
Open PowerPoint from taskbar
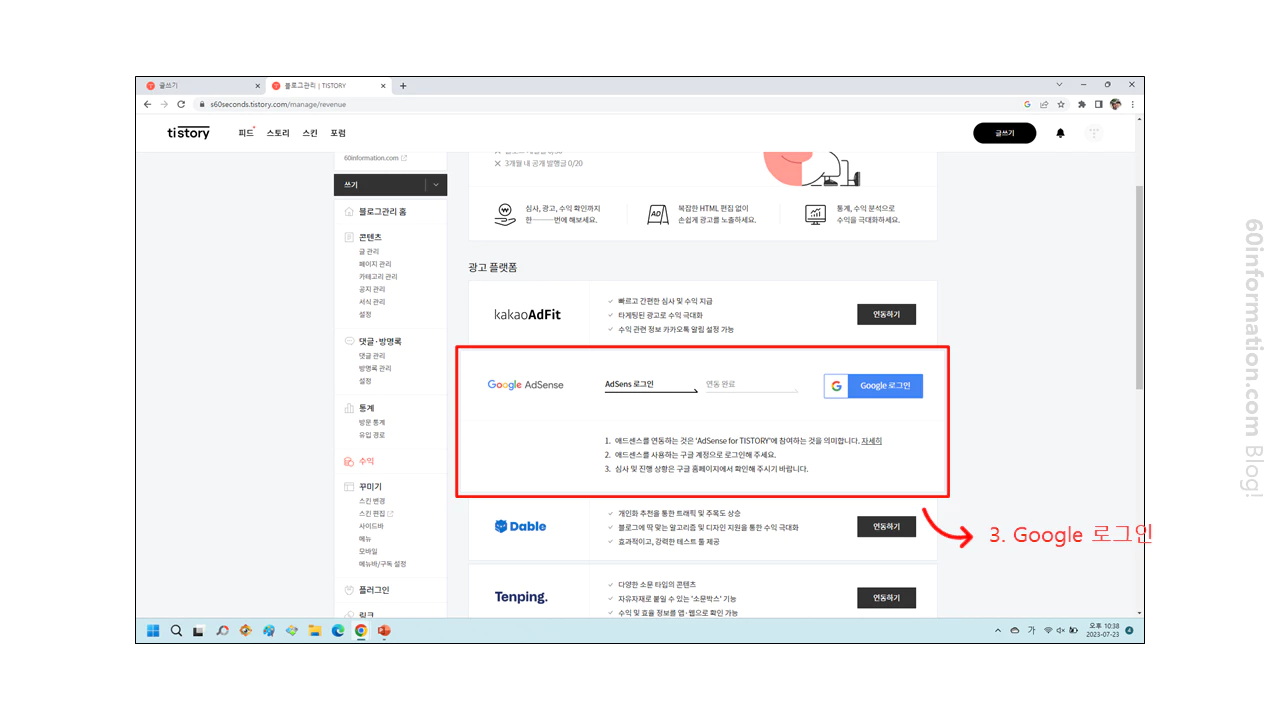tap(384, 631)
